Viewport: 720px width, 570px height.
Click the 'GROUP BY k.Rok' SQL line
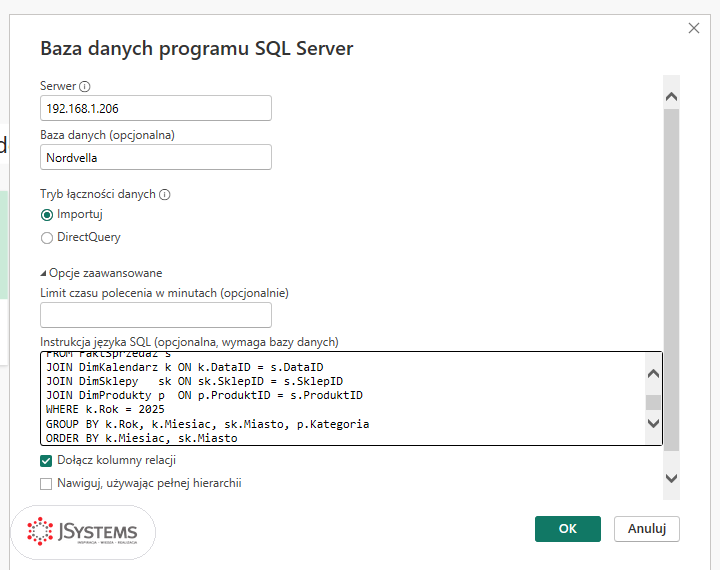click(208, 424)
